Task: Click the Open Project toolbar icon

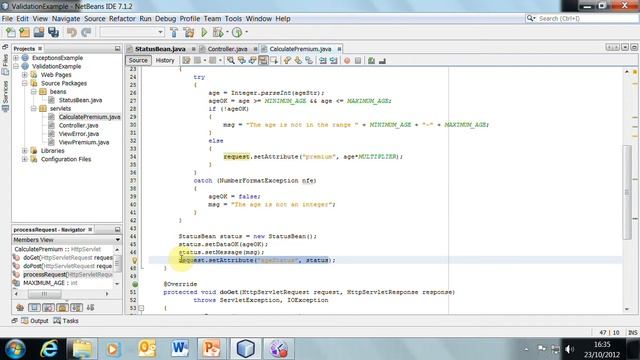Action: [39, 32]
